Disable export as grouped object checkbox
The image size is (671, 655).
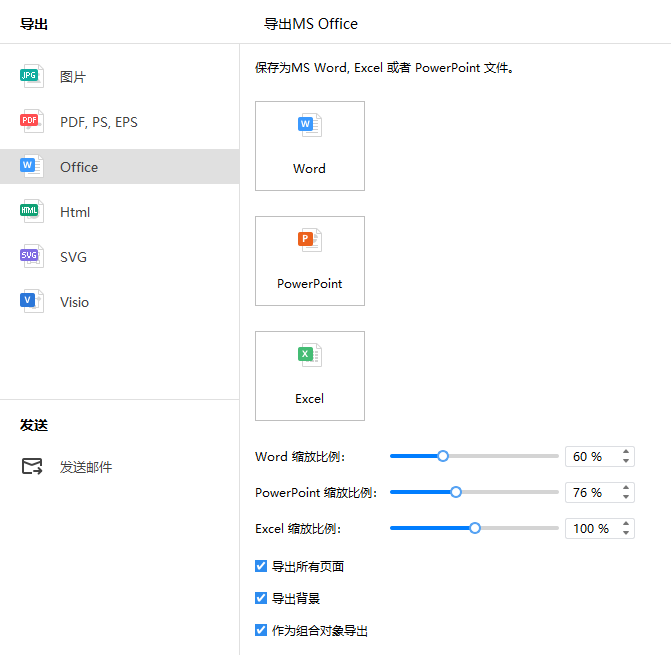(261, 630)
